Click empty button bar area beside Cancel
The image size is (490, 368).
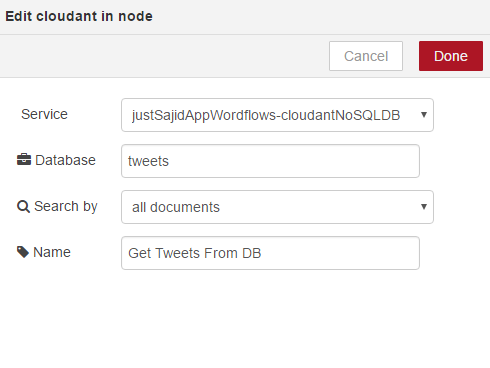click(167, 56)
